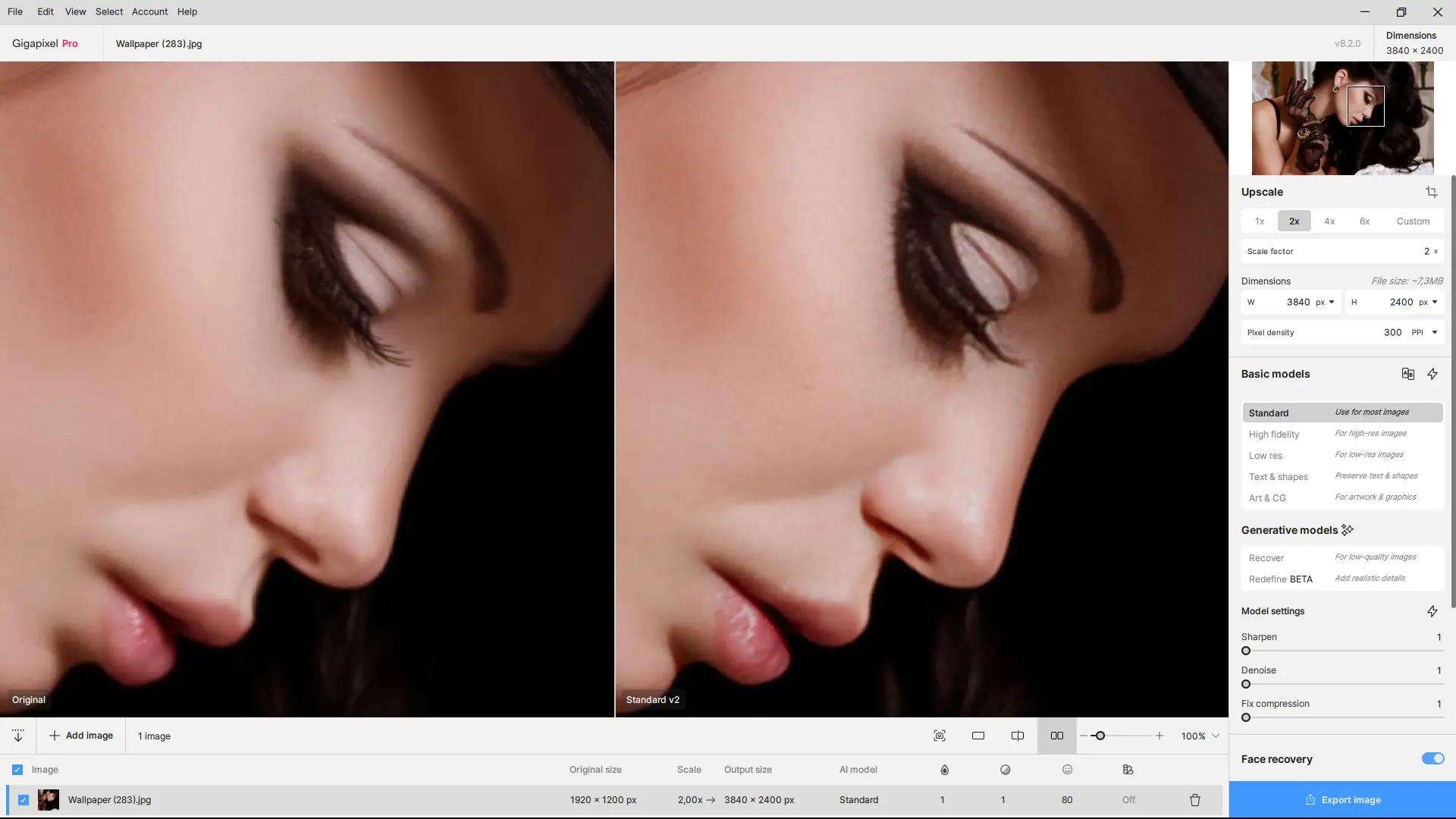The image size is (1456, 819).
Task: Expand the 100% zoom level dropdown
Action: pyautogui.click(x=1215, y=736)
